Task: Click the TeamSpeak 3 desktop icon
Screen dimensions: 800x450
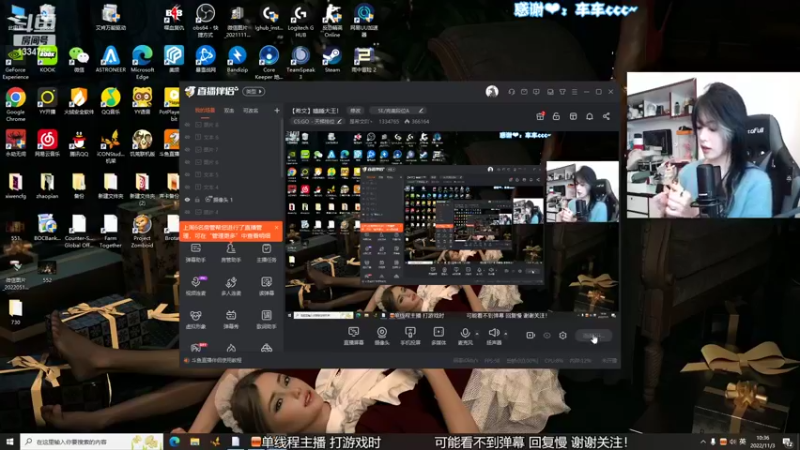Action: pyautogui.click(x=301, y=62)
